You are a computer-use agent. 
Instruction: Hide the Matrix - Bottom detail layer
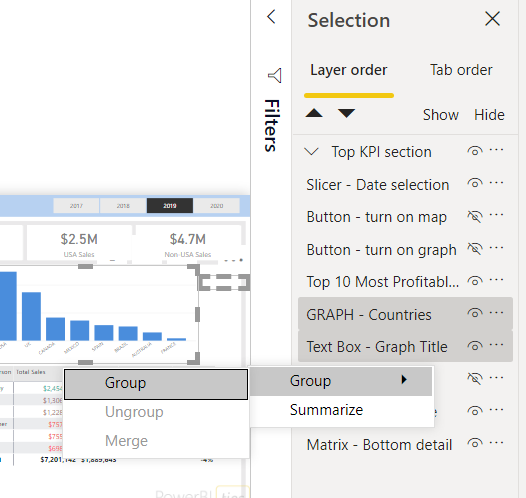click(475, 443)
